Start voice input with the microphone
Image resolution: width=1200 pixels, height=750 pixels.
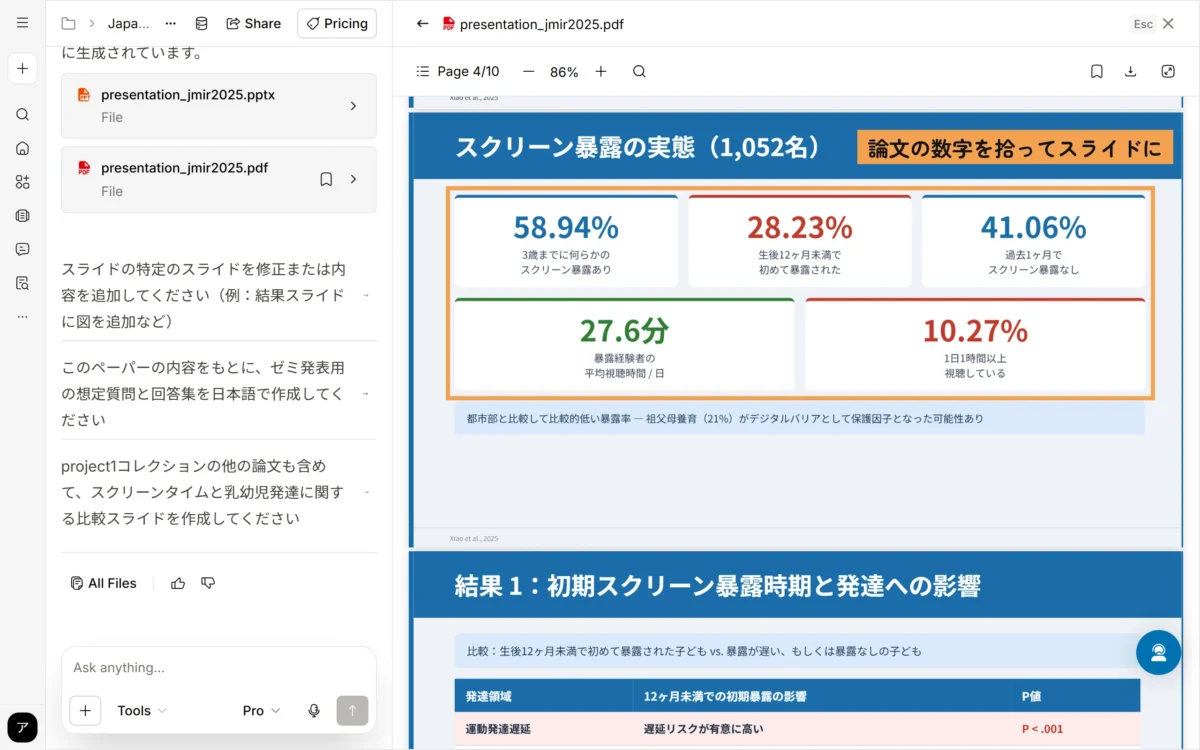click(x=314, y=711)
